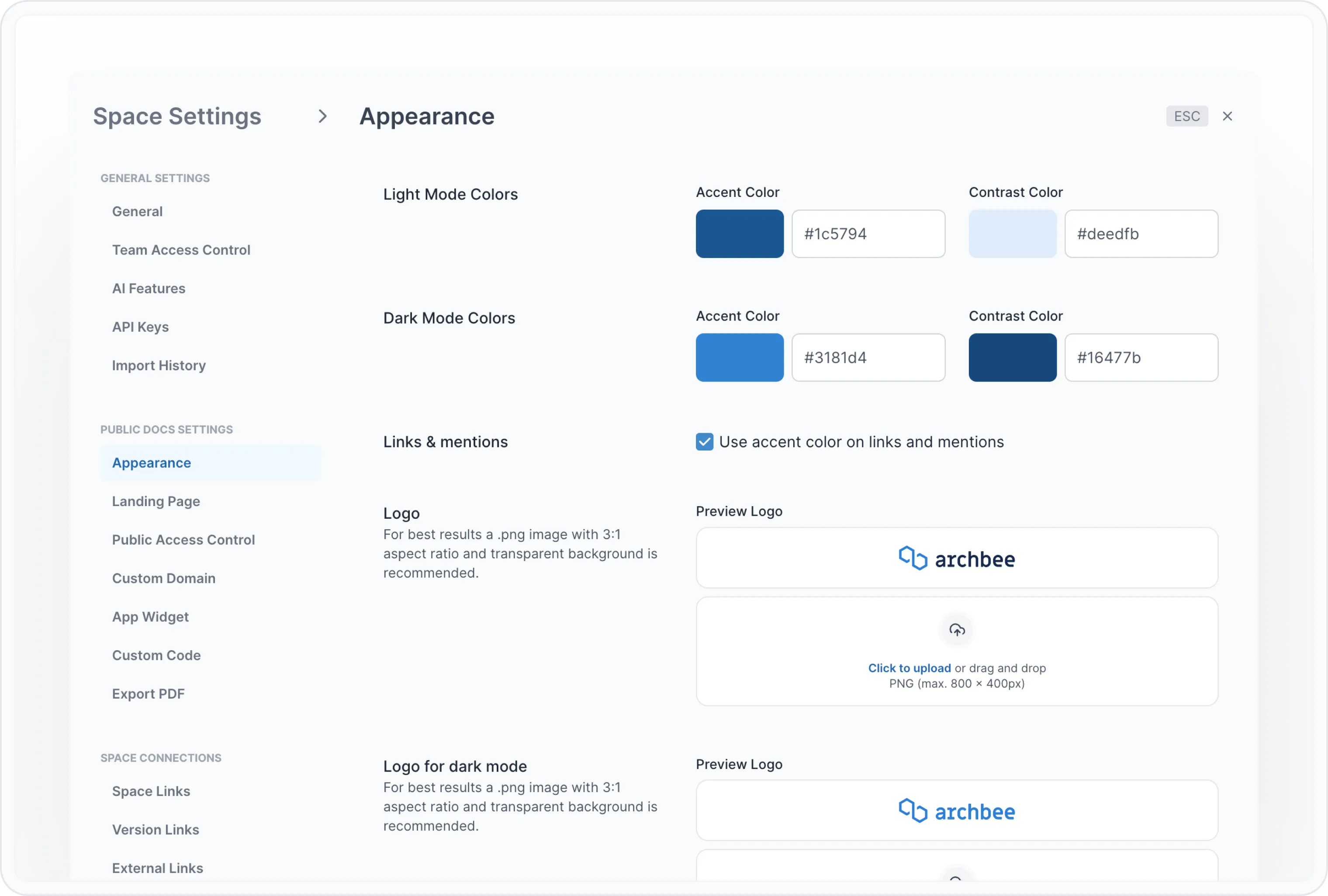Click the light mode archbee logo preview
The height and width of the screenshot is (896, 1328).
[x=957, y=558]
